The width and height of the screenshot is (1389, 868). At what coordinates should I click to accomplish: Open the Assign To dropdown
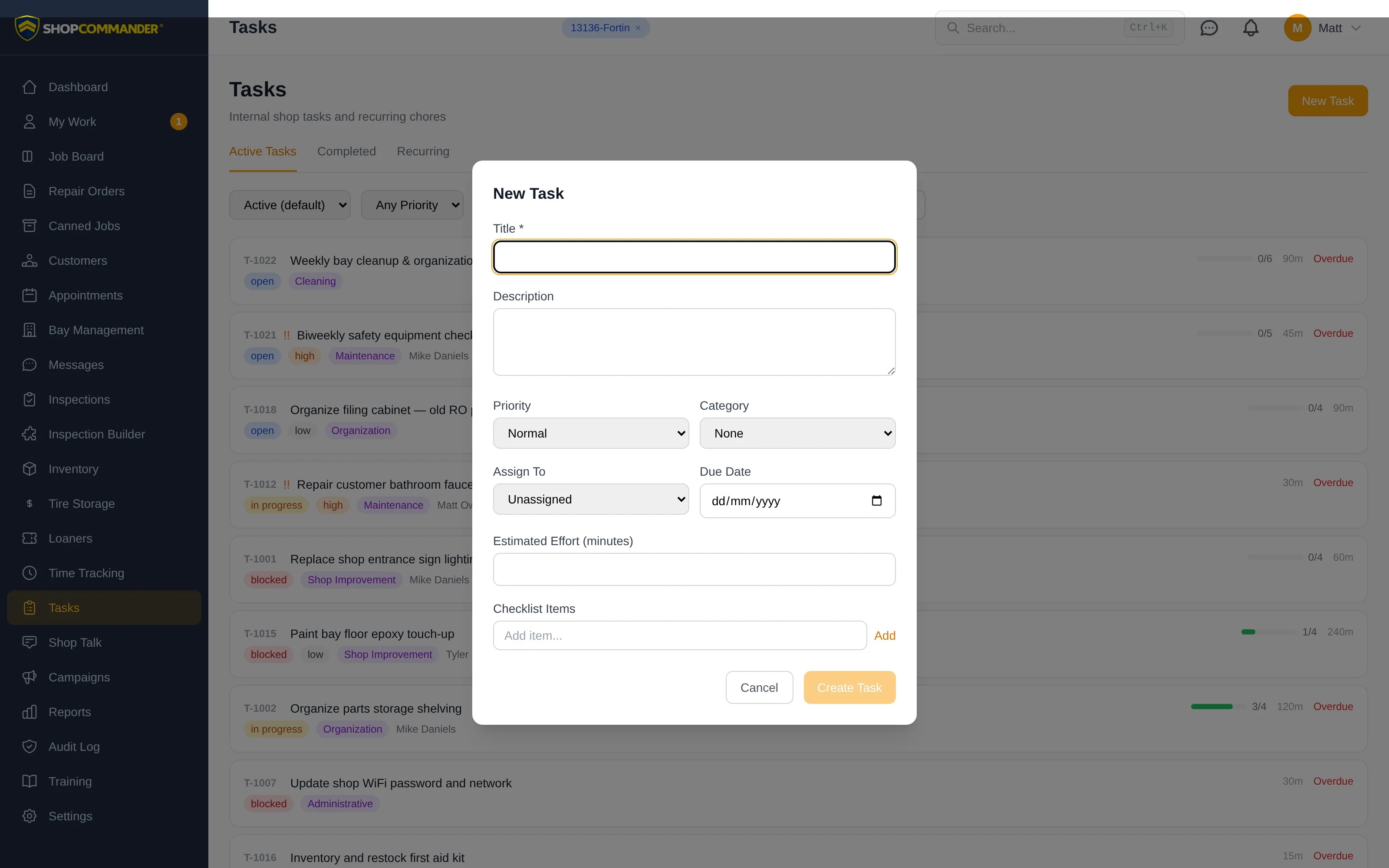point(591,500)
